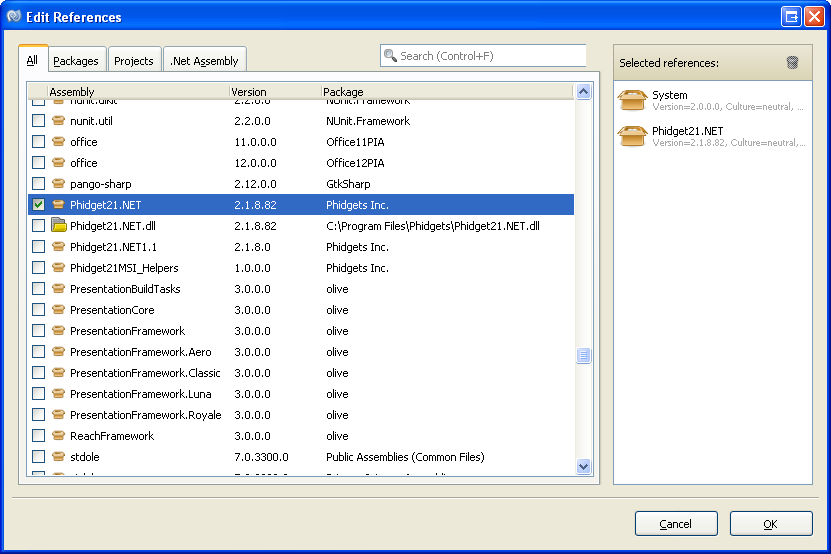Click the scroll down arrow of assembly list

coord(584,466)
